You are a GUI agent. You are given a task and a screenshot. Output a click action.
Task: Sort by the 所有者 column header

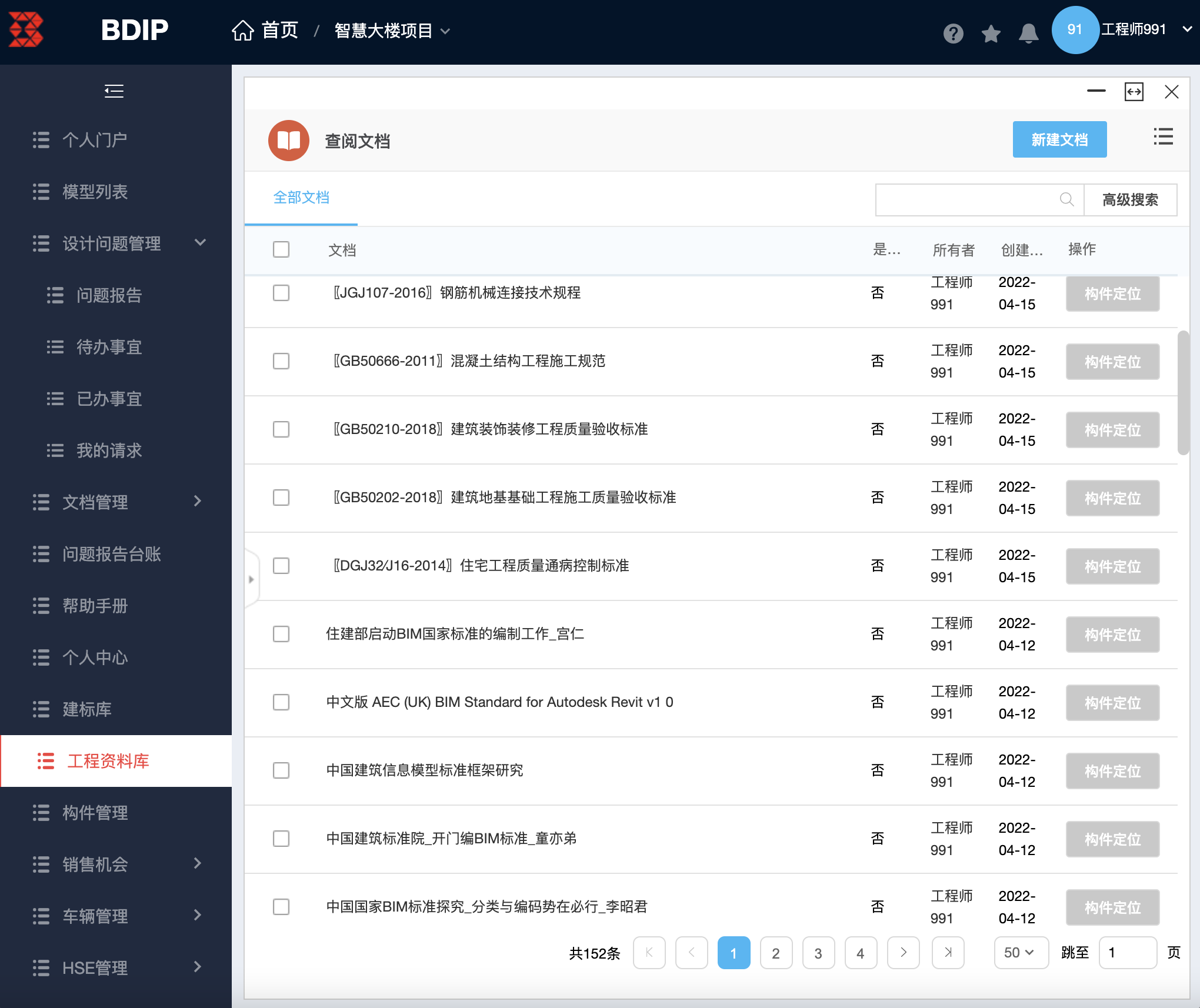point(954,250)
